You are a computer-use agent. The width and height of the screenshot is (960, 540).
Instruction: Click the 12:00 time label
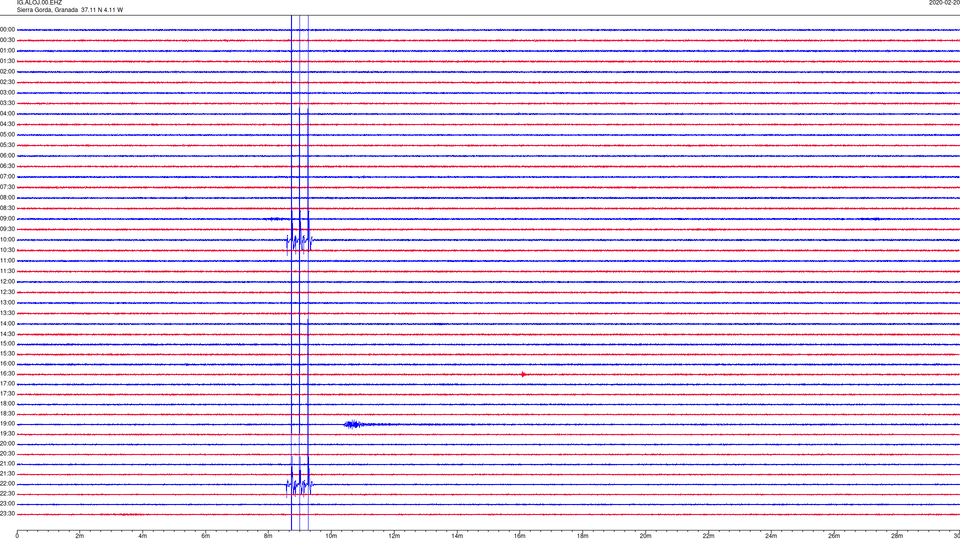[7, 282]
